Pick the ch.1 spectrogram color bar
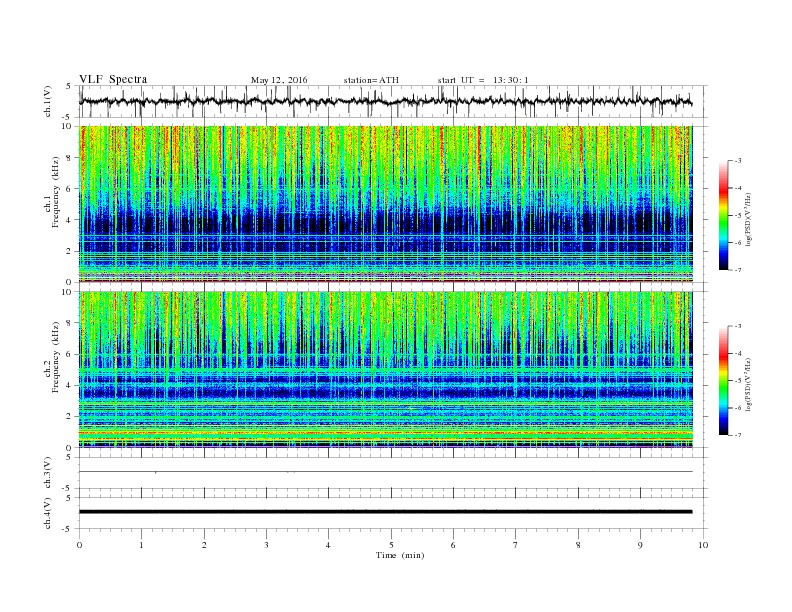The width and height of the screenshot is (792, 612). [x=723, y=215]
